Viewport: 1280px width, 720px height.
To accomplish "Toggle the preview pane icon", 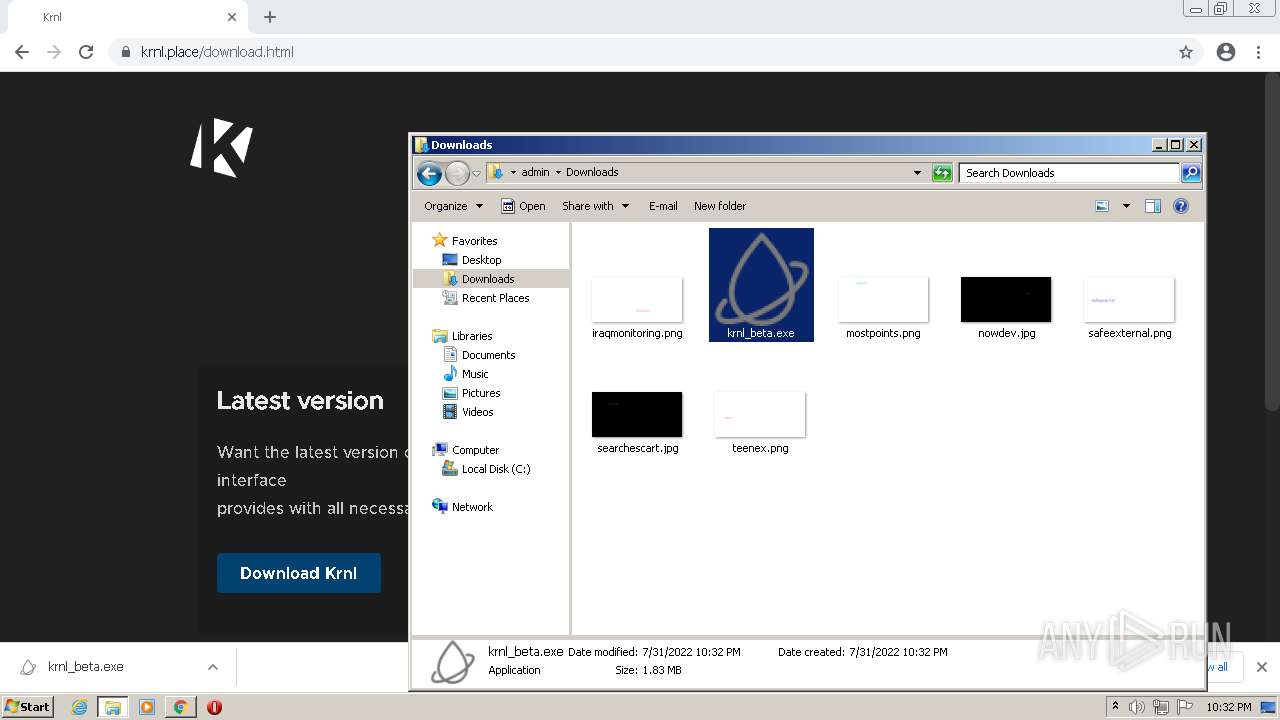I will [1153, 206].
